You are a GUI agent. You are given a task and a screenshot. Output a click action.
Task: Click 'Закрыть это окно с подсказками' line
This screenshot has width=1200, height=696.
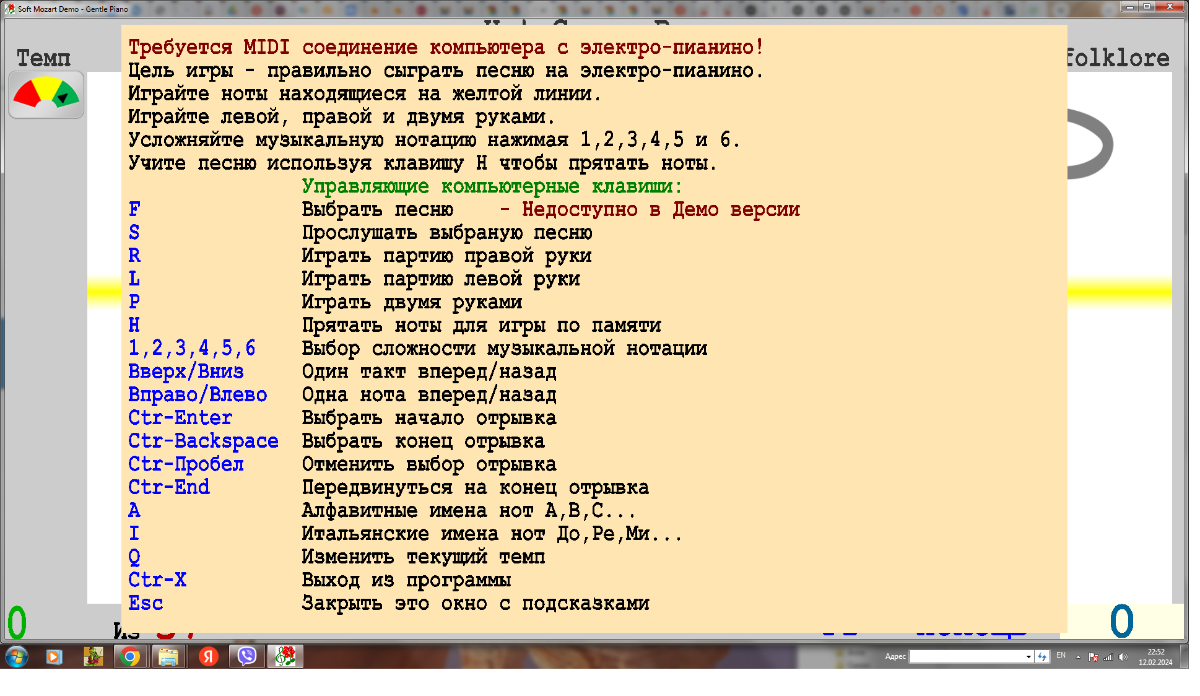click(475, 603)
